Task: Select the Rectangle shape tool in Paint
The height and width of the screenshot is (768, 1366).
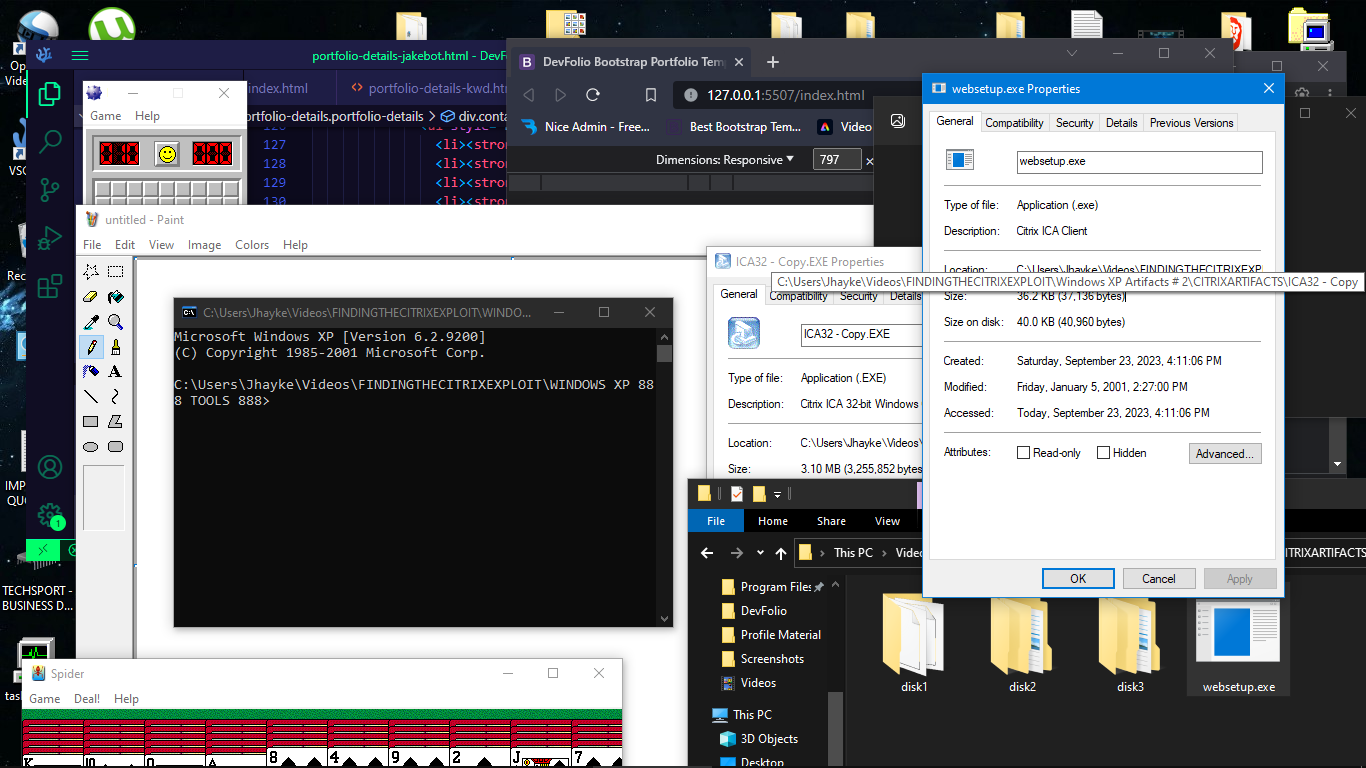Action: 91,422
